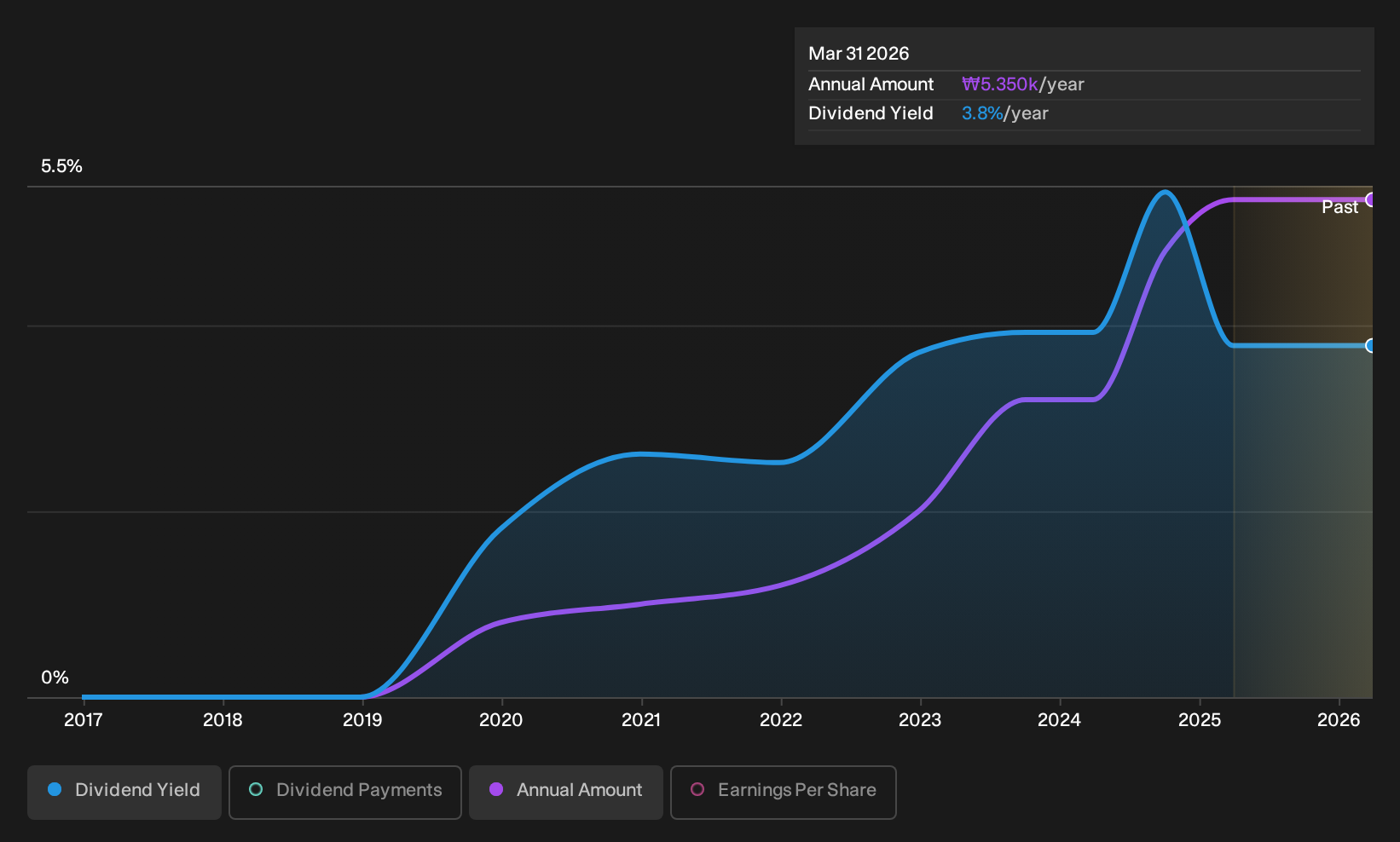Click the 3.8%/year dividend yield value
This screenshot has width=1400, height=842.
[1005, 113]
